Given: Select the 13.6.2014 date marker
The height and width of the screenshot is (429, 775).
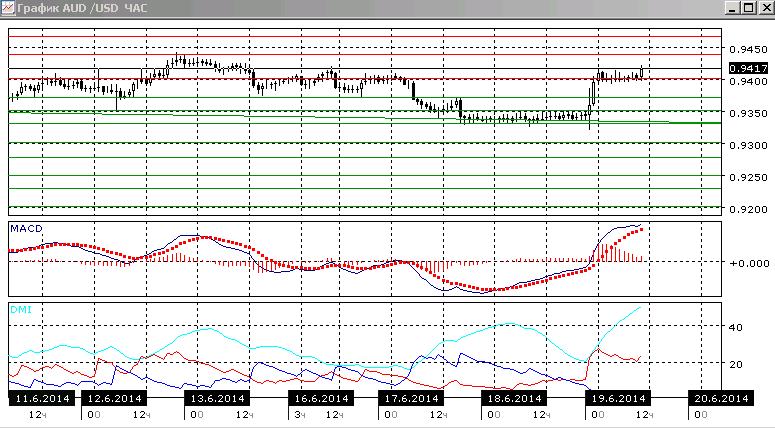Looking at the screenshot, I should pos(217,398).
